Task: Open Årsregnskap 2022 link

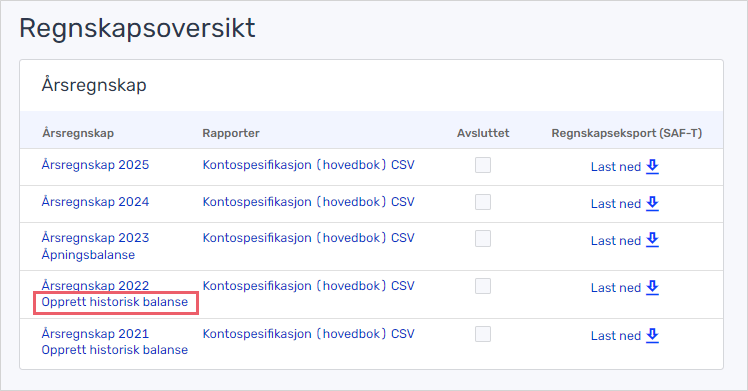Action: click(x=95, y=285)
